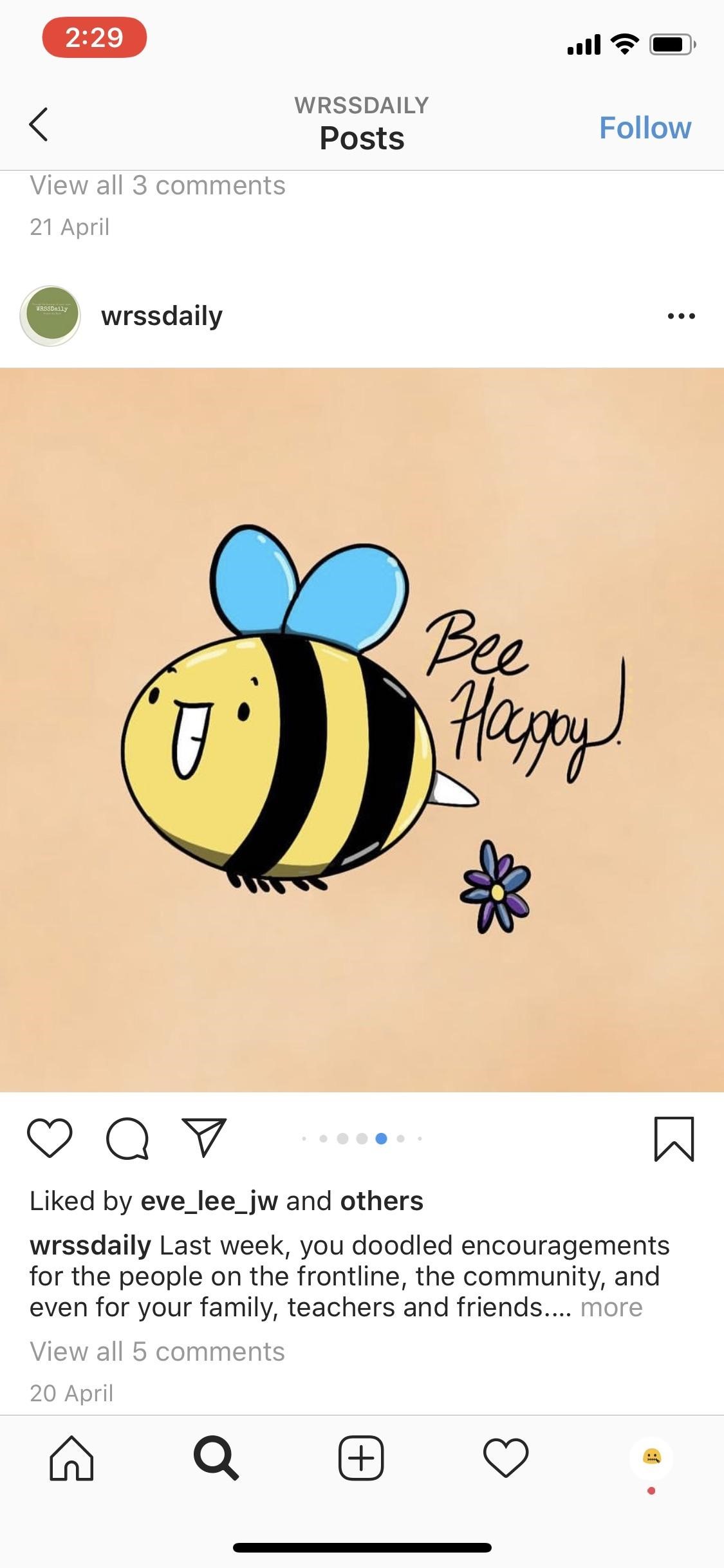Bookmark the Bee Happy post
The width and height of the screenshot is (724, 1568).
674,1139
